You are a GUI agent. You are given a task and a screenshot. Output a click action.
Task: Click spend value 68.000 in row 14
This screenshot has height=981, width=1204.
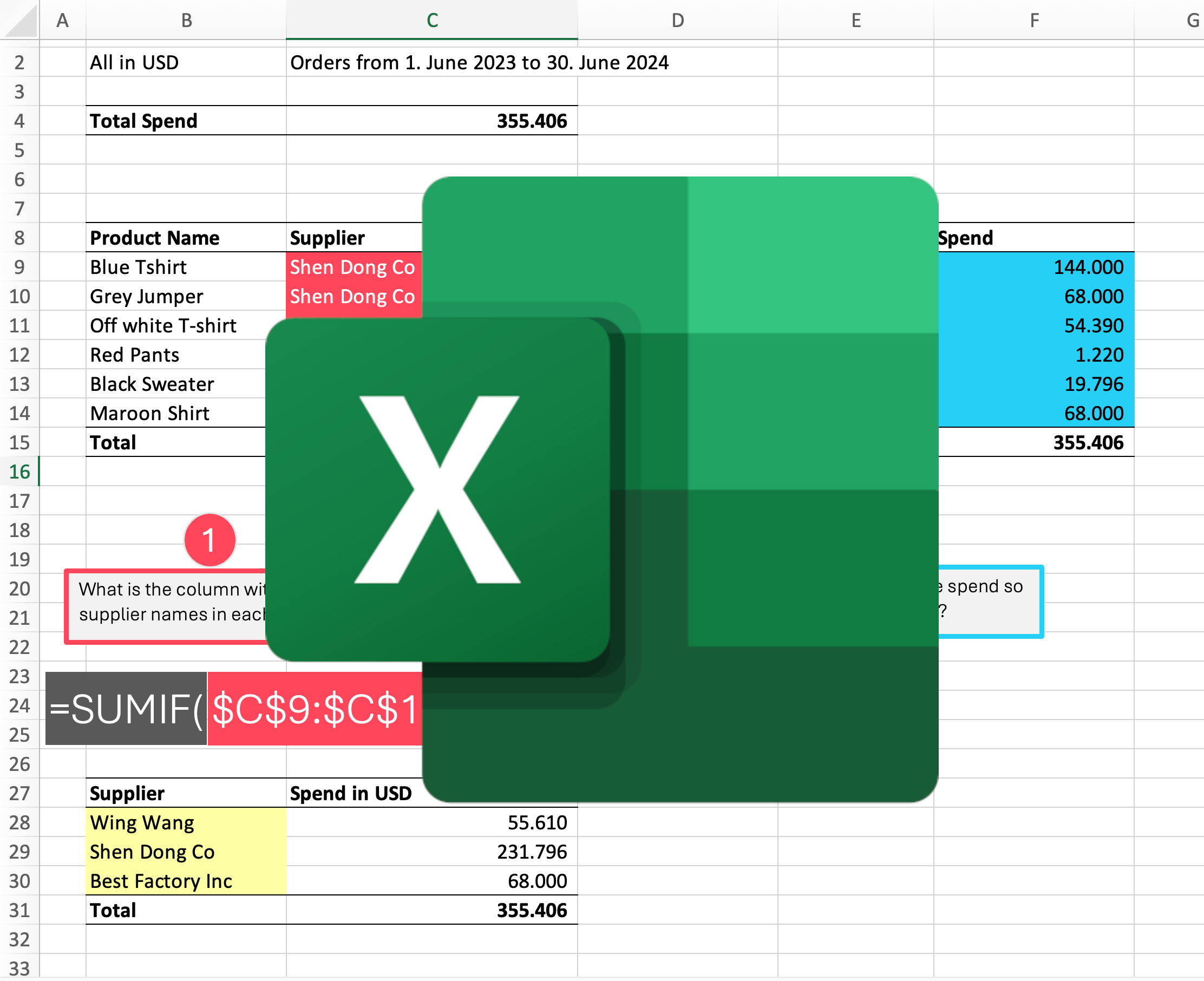(1035, 413)
